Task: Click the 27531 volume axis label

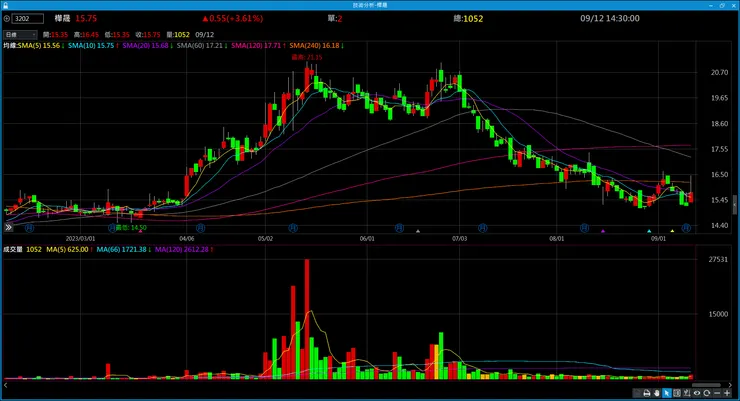Action: 718,259
